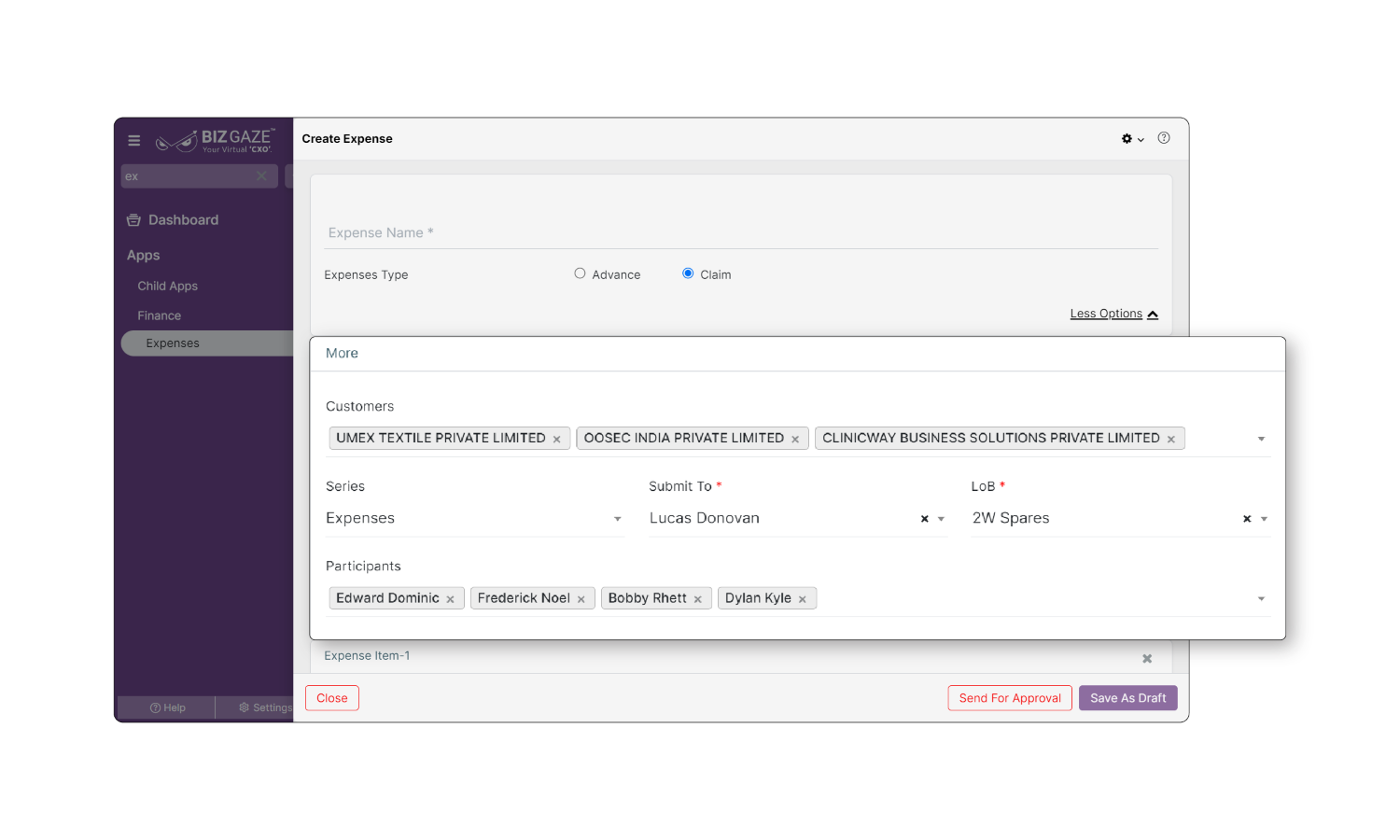The width and height of the screenshot is (1400, 840).
Task: Remove participant Dylan Kyle
Action: click(803, 599)
